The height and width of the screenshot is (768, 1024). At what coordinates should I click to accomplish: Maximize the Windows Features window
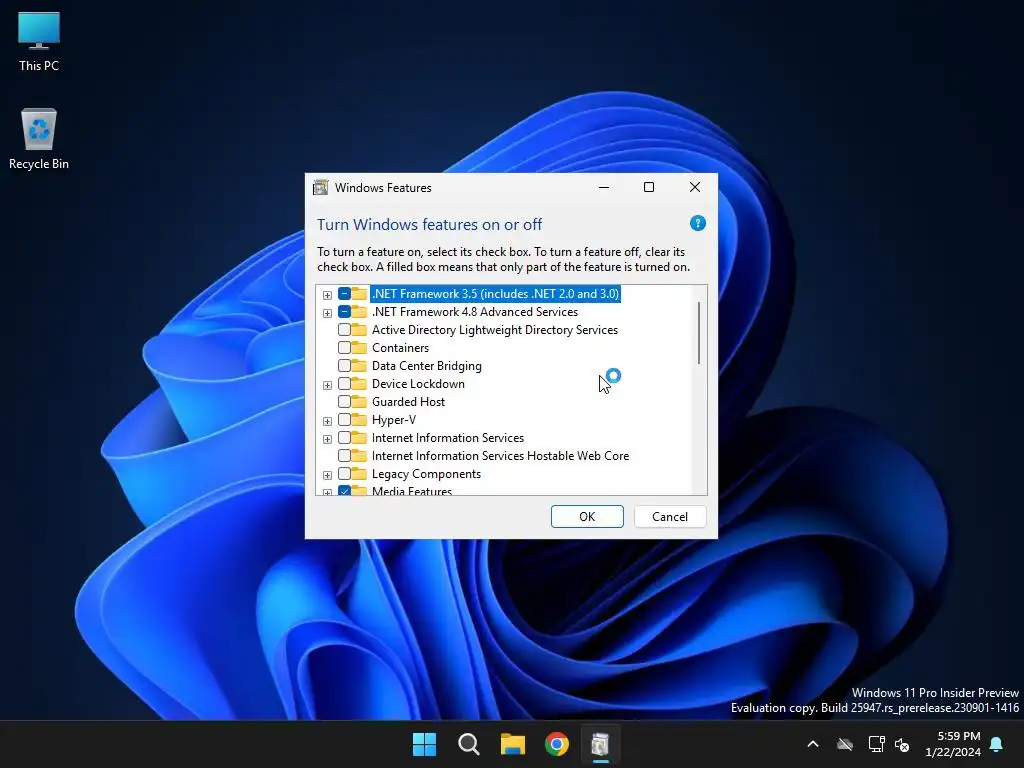click(649, 187)
